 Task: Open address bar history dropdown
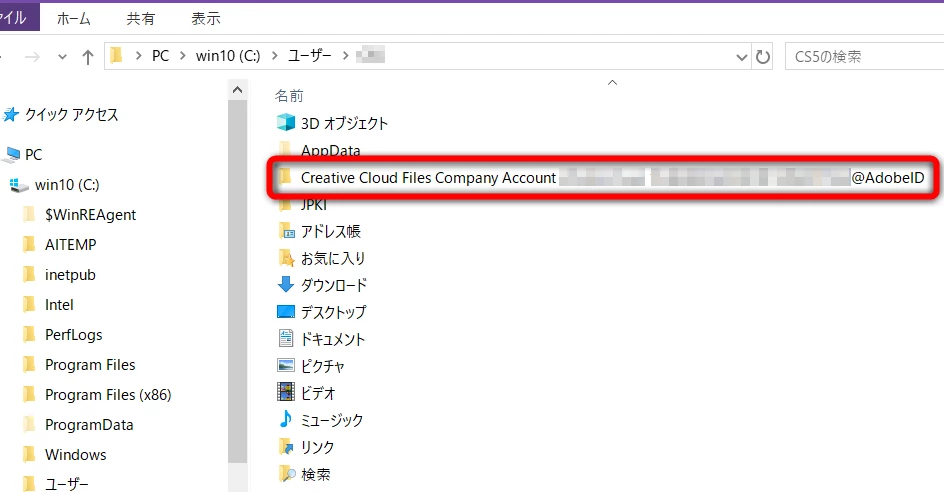[x=742, y=57]
